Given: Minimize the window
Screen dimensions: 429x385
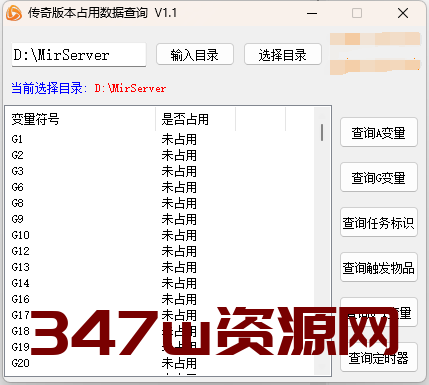Looking at the screenshot, I should 312,13.
